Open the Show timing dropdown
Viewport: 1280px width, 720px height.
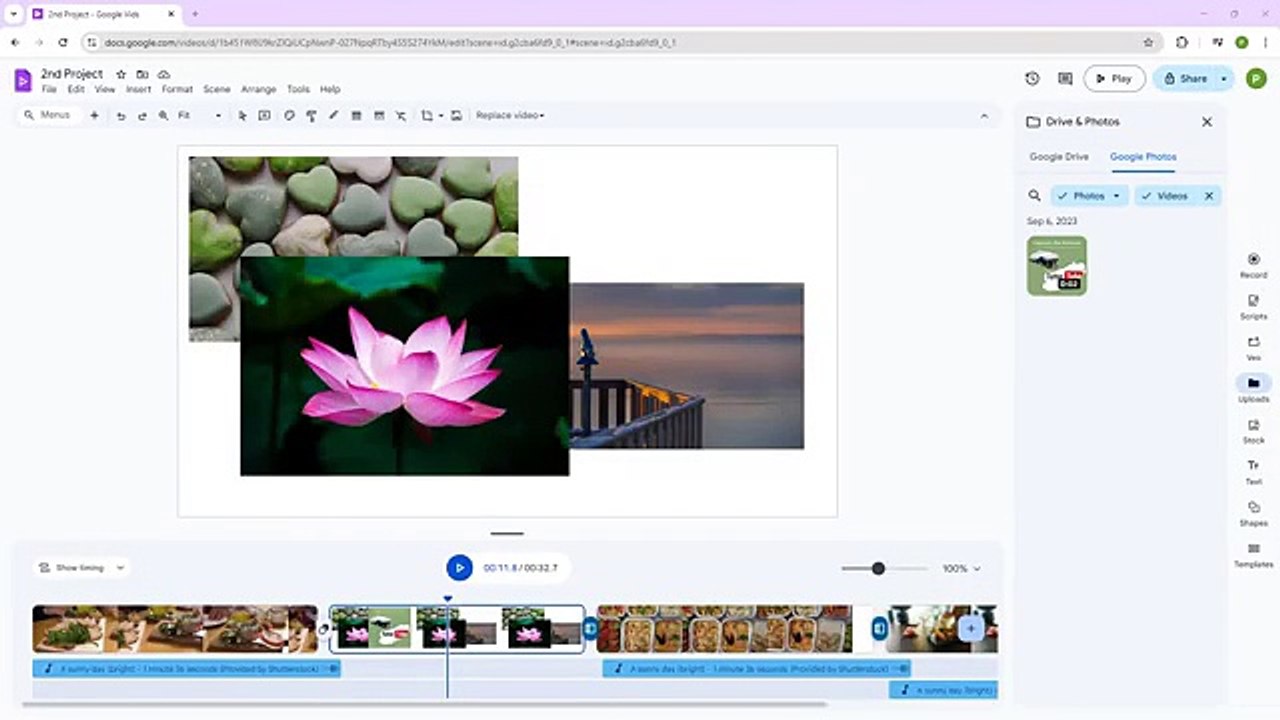pos(80,568)
